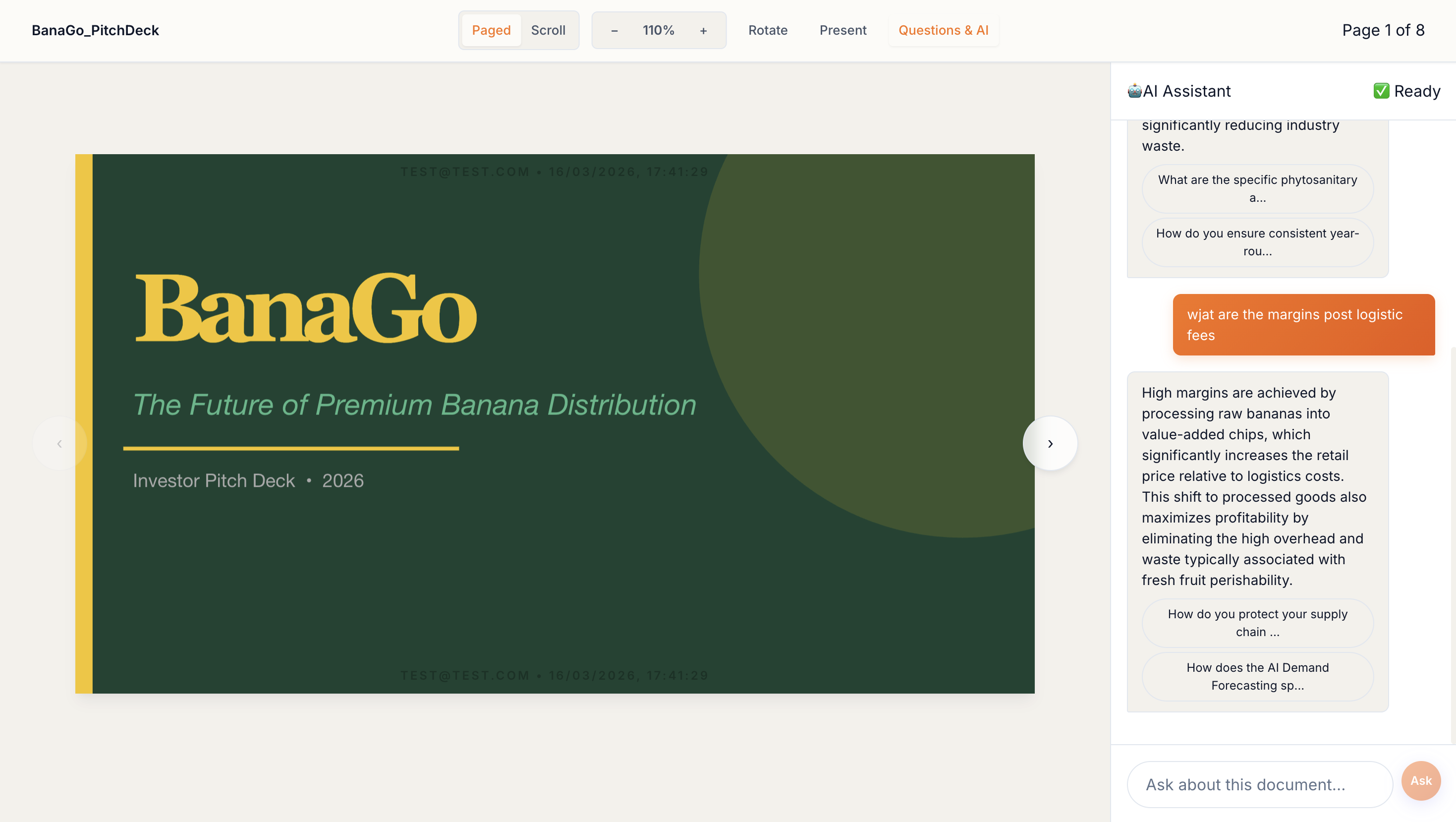Zoom in with plus button
The image size is (1456, 822).
(703, 31)
